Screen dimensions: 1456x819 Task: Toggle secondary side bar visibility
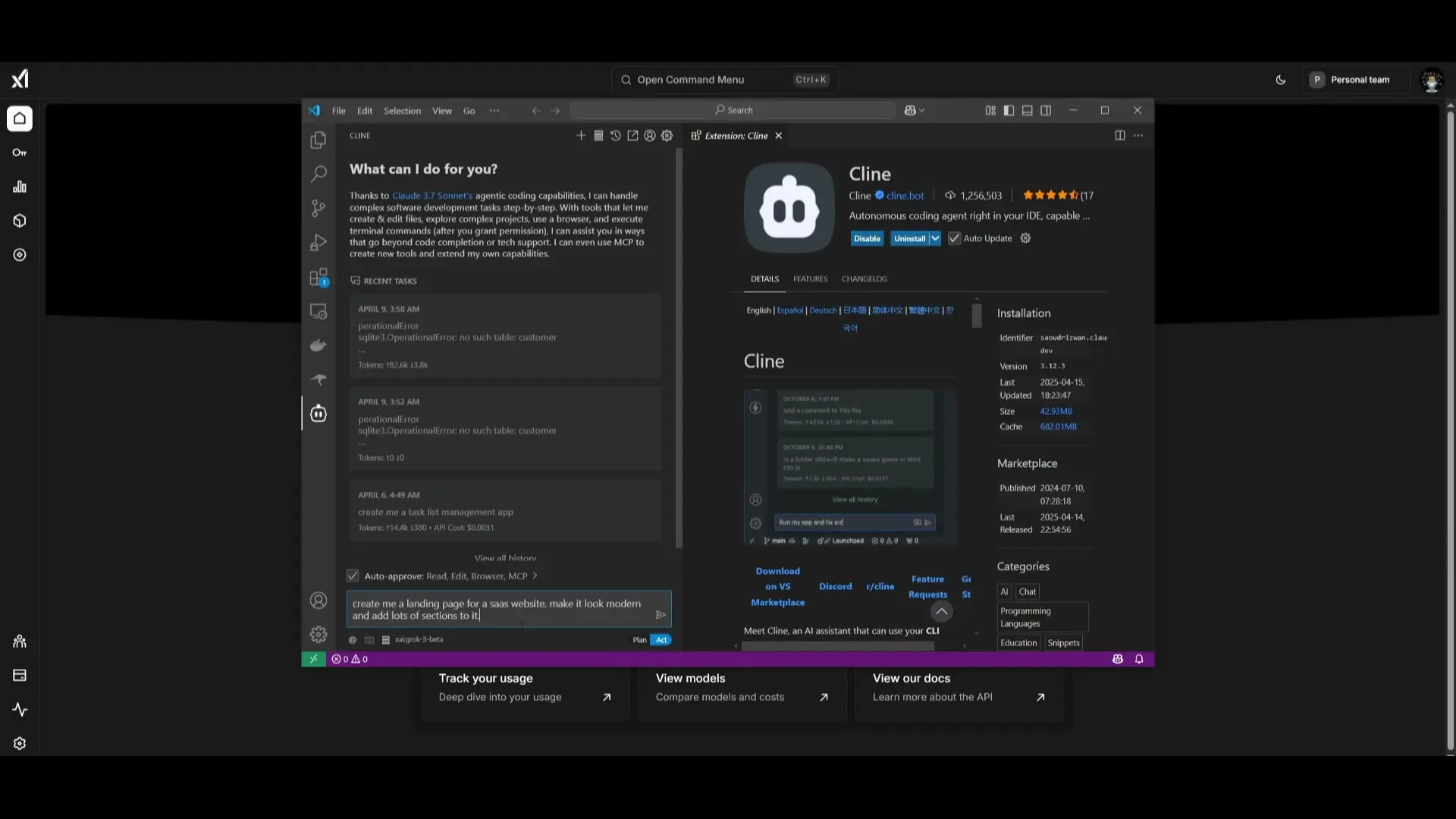pos(1046,111)
